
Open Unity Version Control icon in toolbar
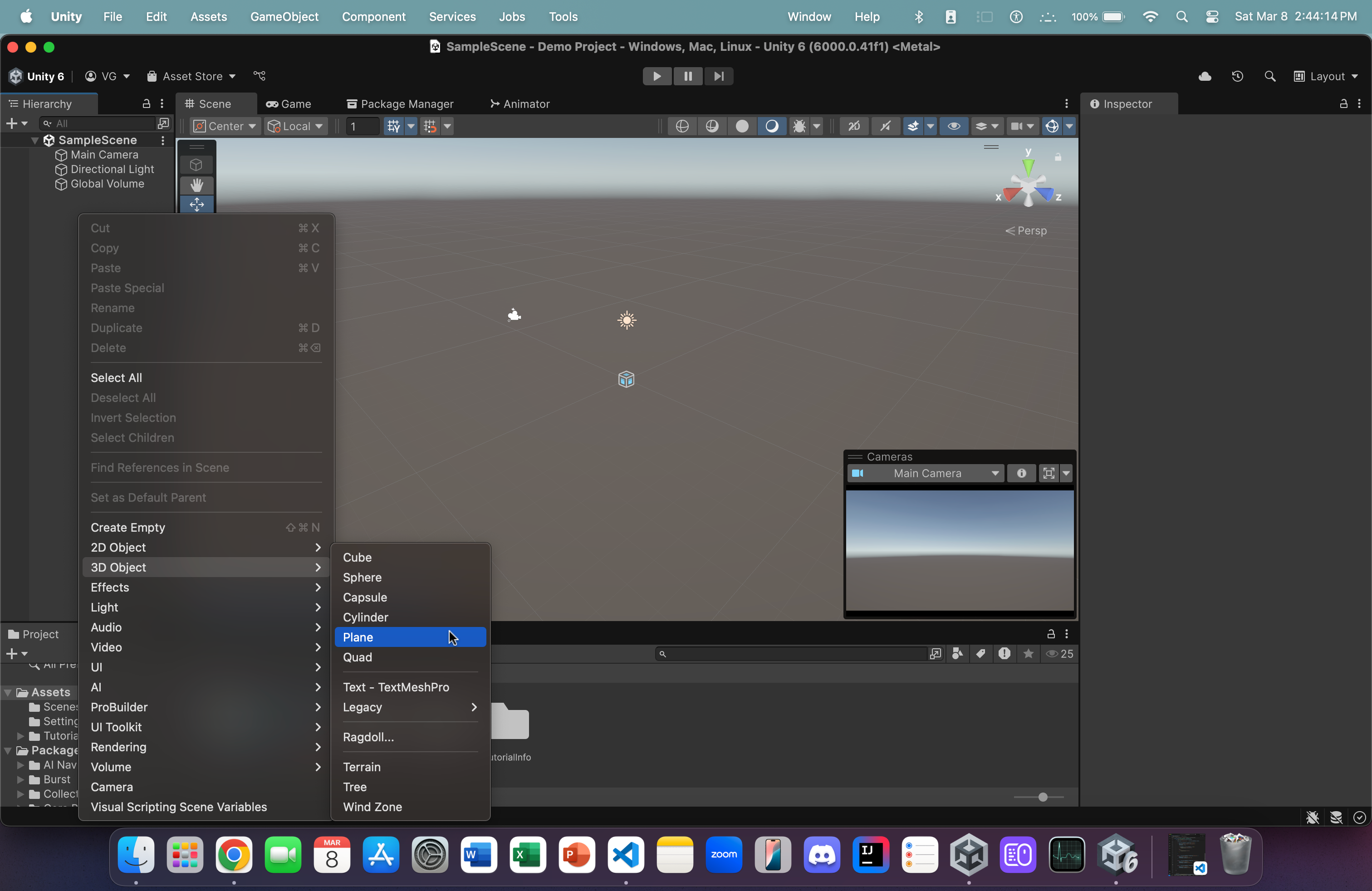click(x=260, y=76)
